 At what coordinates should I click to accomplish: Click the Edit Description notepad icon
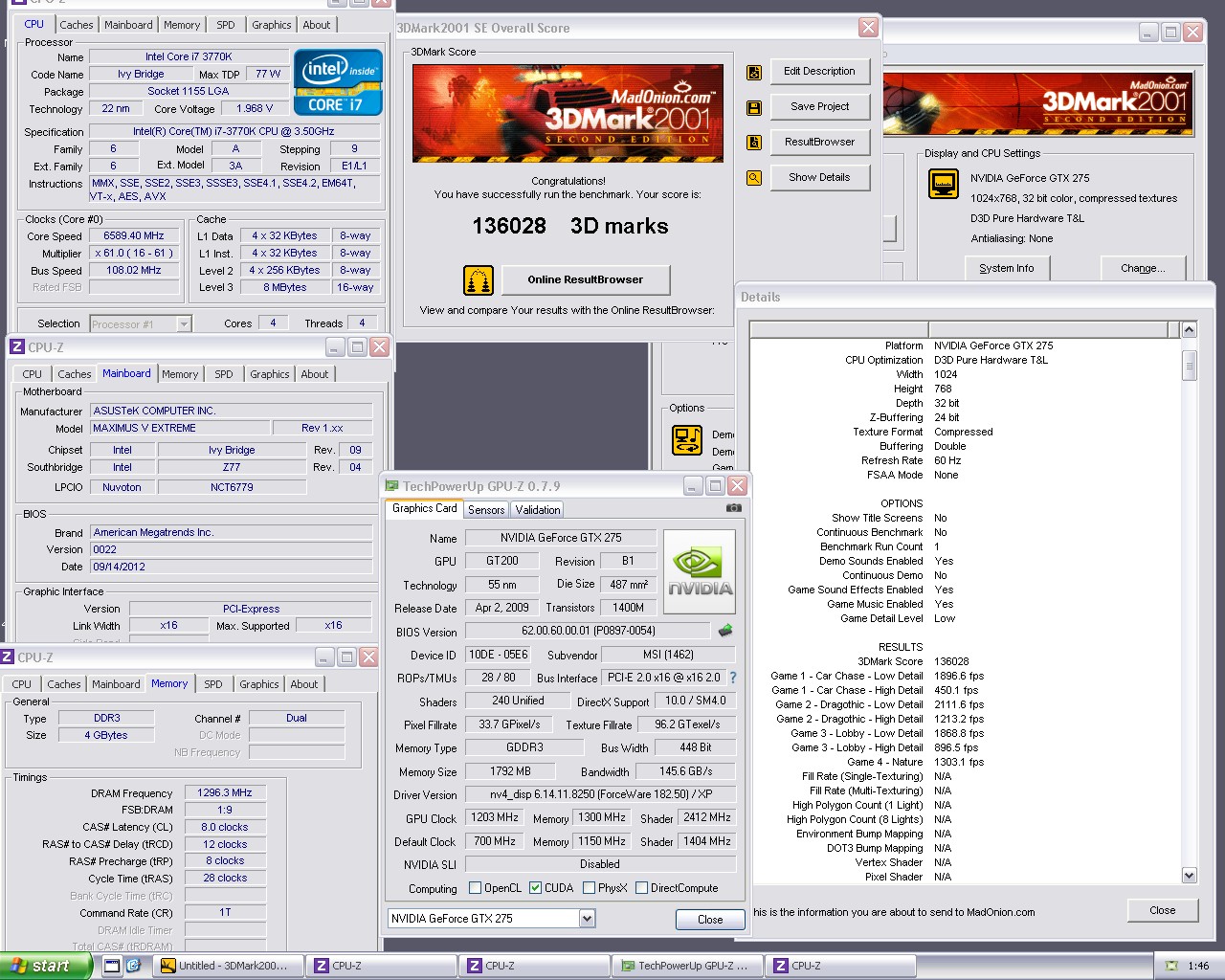tap(754, 72)
